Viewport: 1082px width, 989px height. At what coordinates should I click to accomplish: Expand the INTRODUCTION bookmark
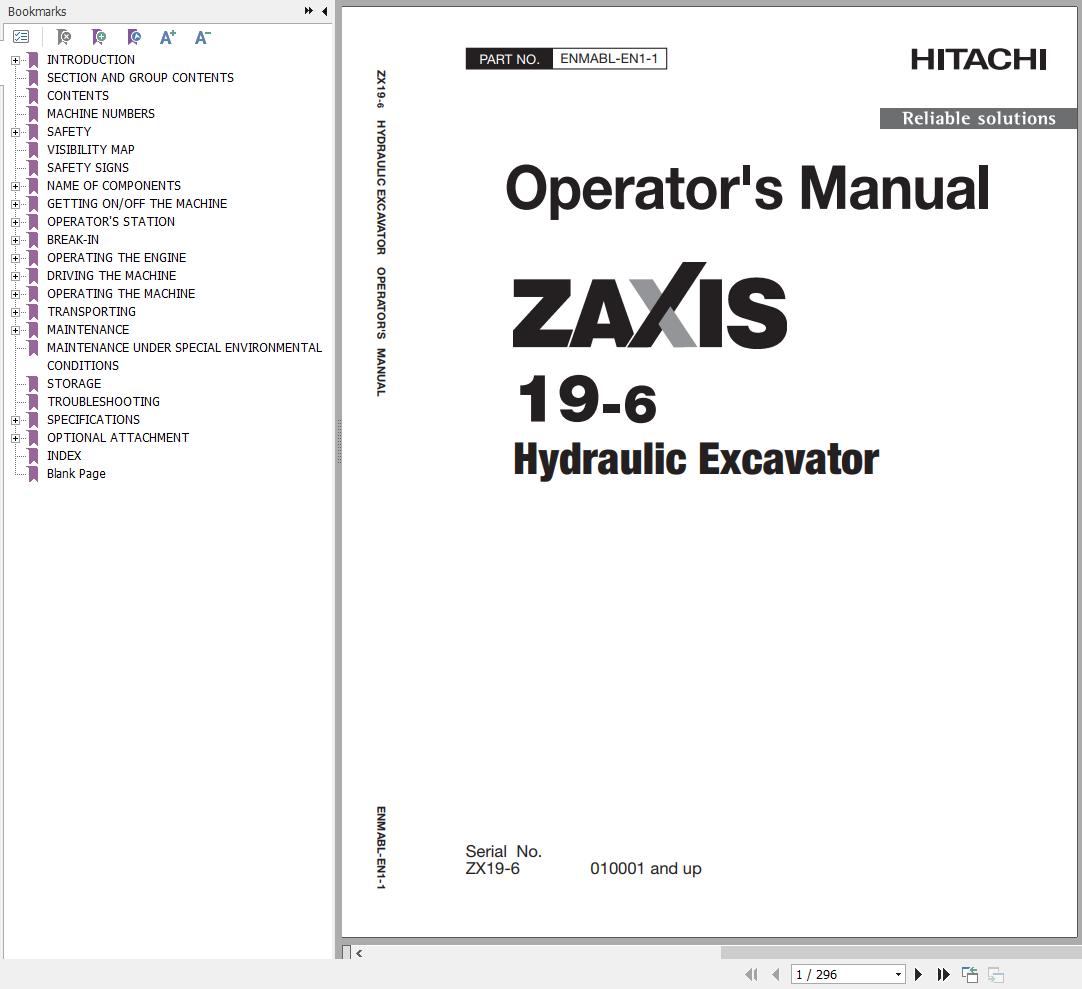[x=15, y=60]
